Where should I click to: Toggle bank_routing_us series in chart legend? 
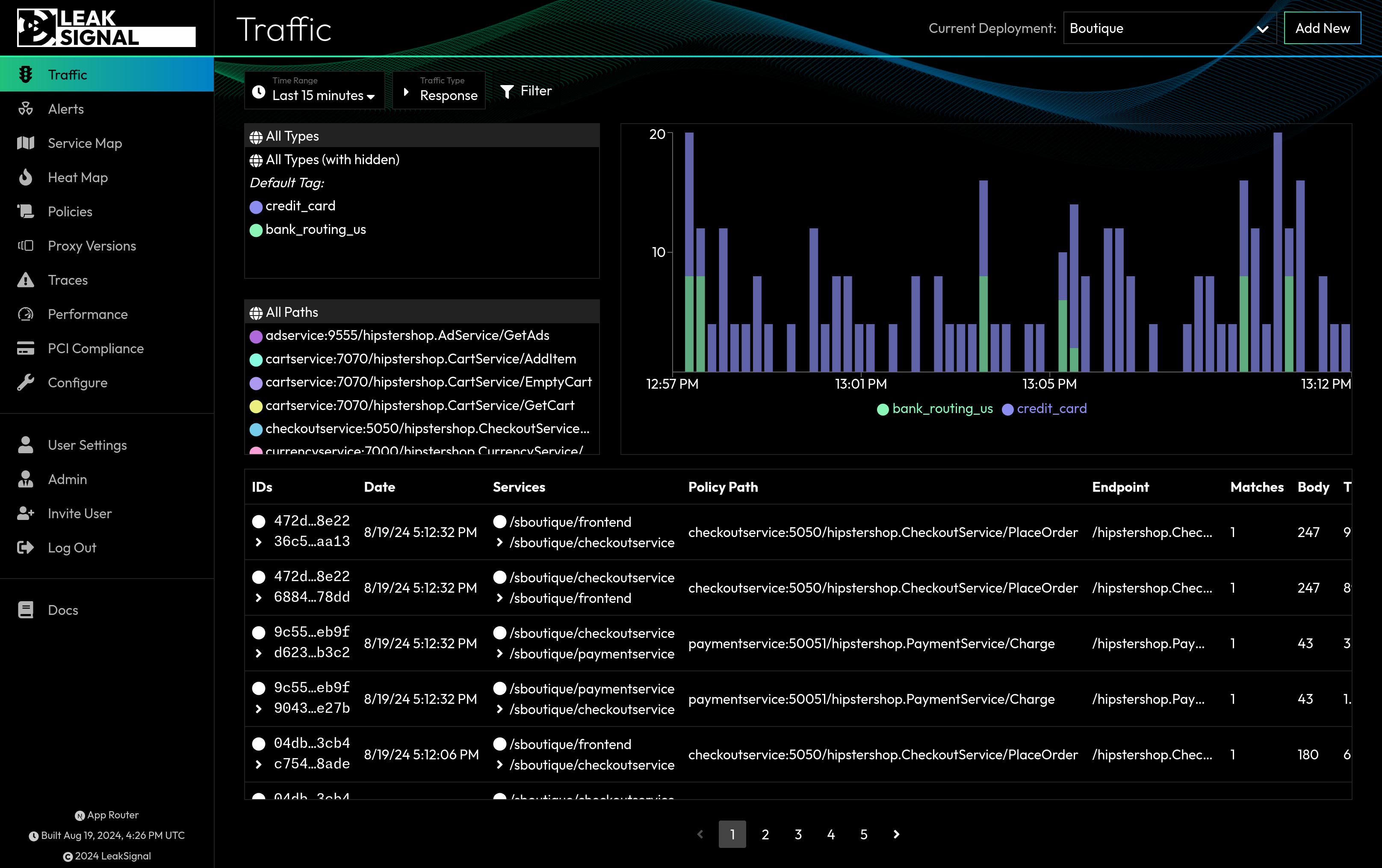(935, 409)
